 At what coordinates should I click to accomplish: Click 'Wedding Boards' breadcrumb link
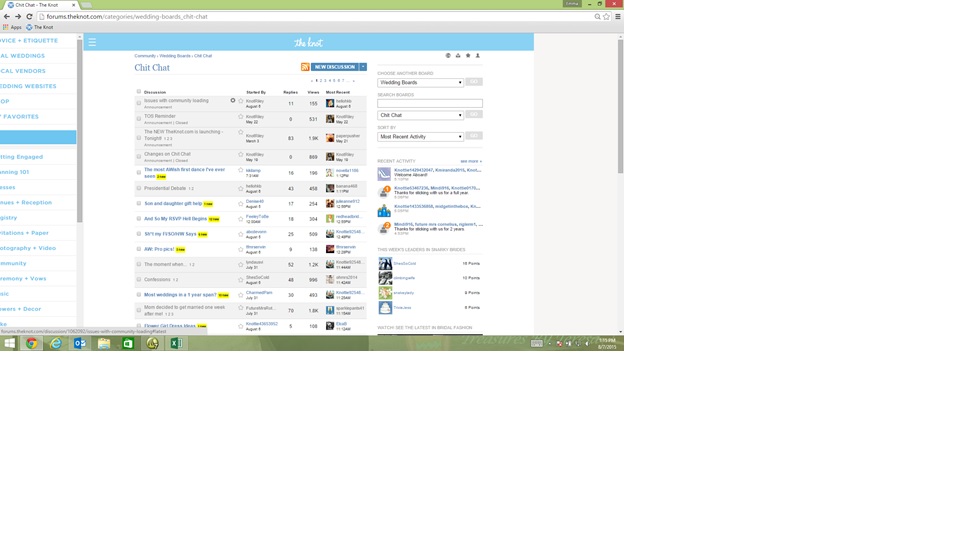(x=175, y=56)
